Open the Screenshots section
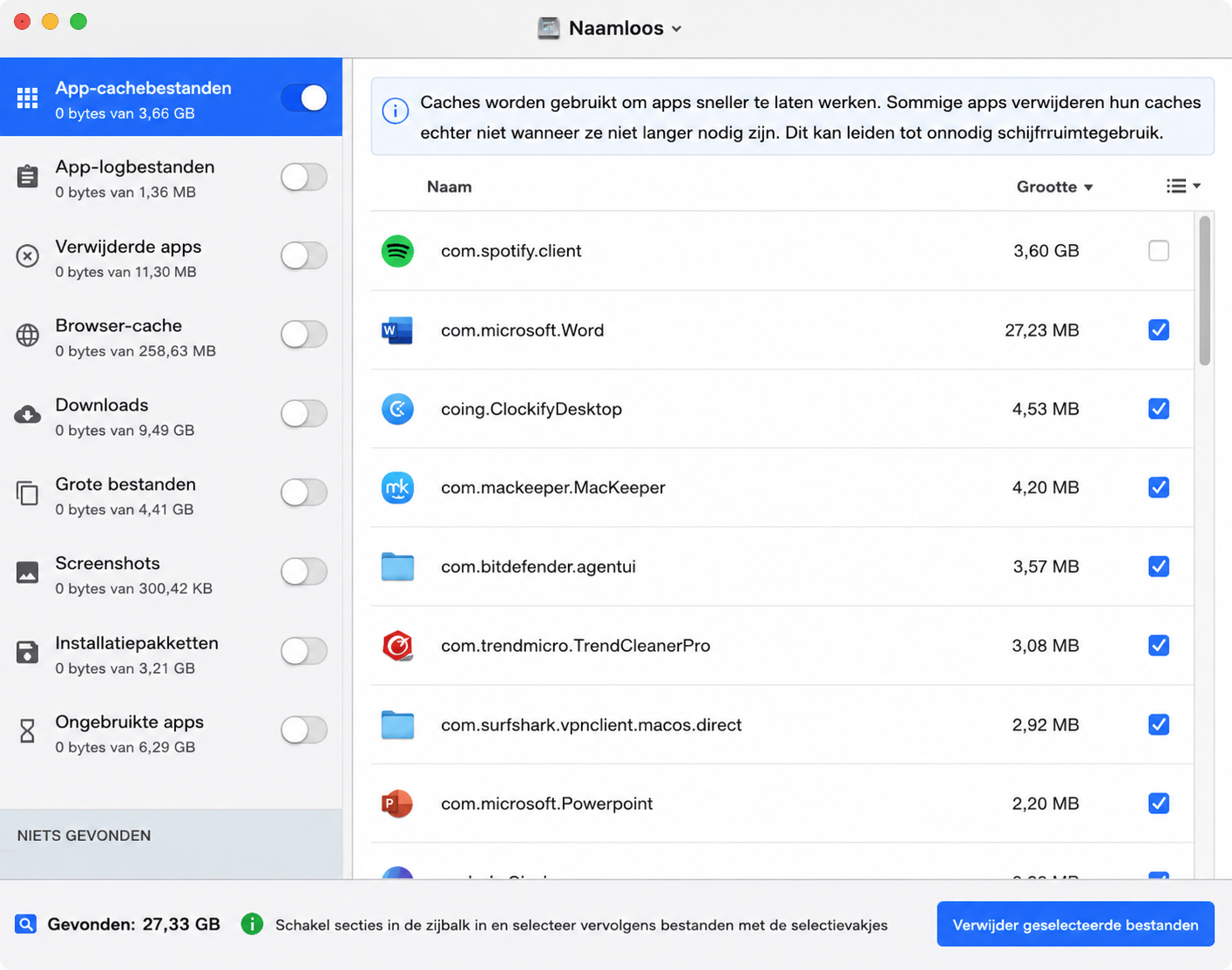This screenshot has width=1232, height=970. [171, 573]
